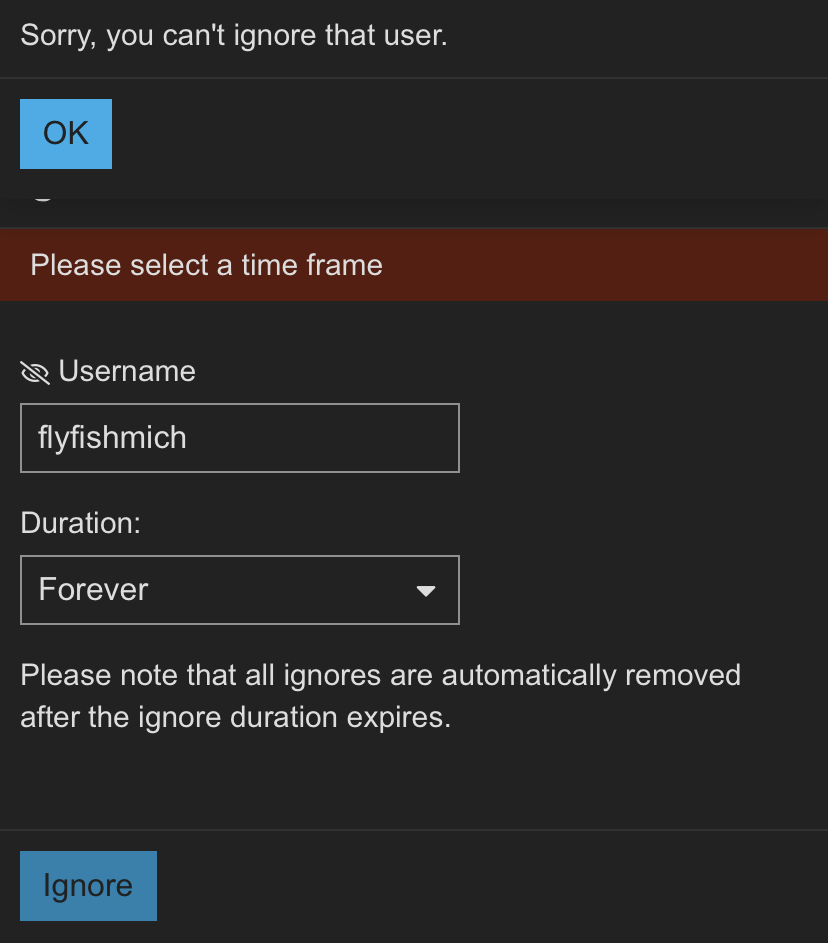Click on the word flyfishmich in Username box
The height and width of the screenshot is (943, 828).
112,438
